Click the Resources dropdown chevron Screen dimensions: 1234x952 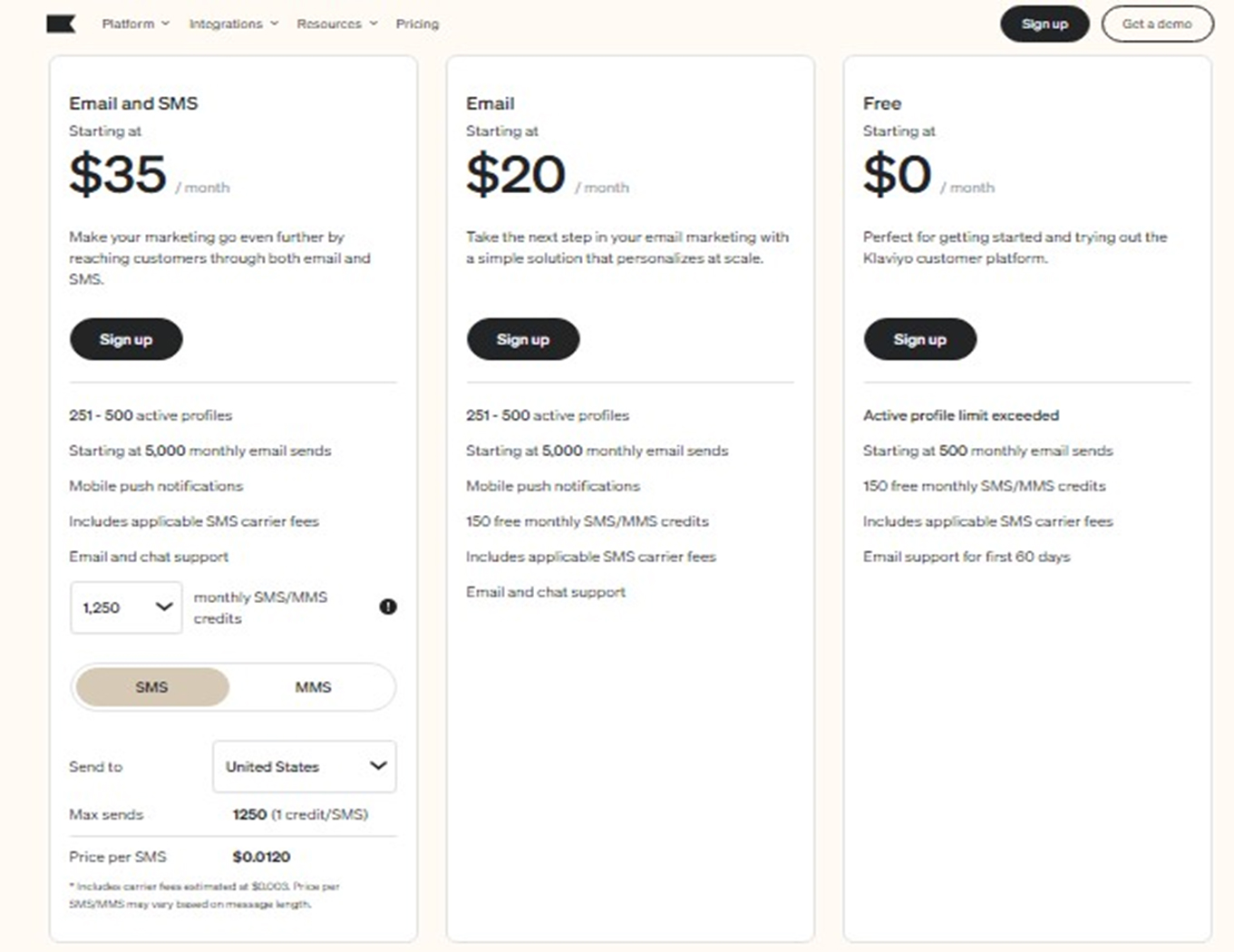[372, 24]
